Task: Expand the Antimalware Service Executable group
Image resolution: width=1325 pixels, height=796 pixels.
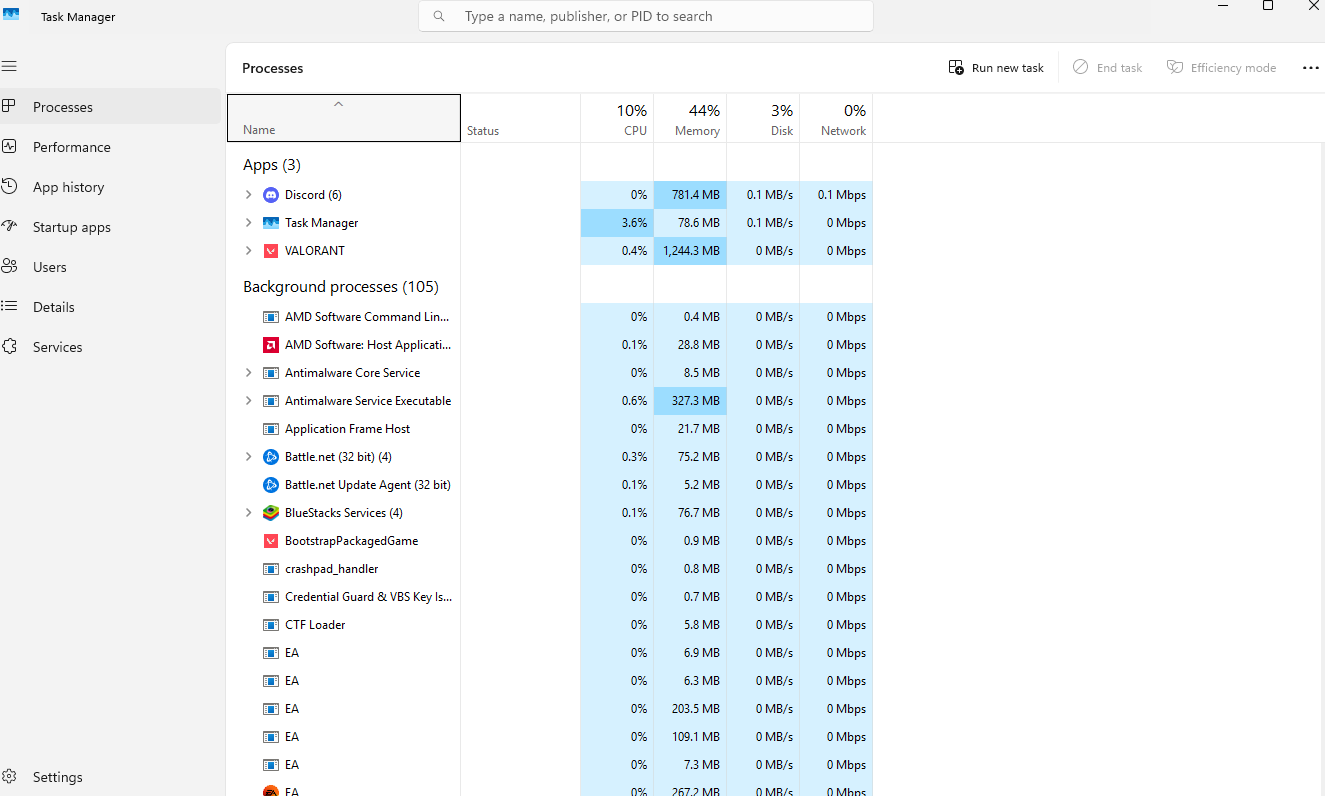Action: pyautogui.click(x=249, y=401)
